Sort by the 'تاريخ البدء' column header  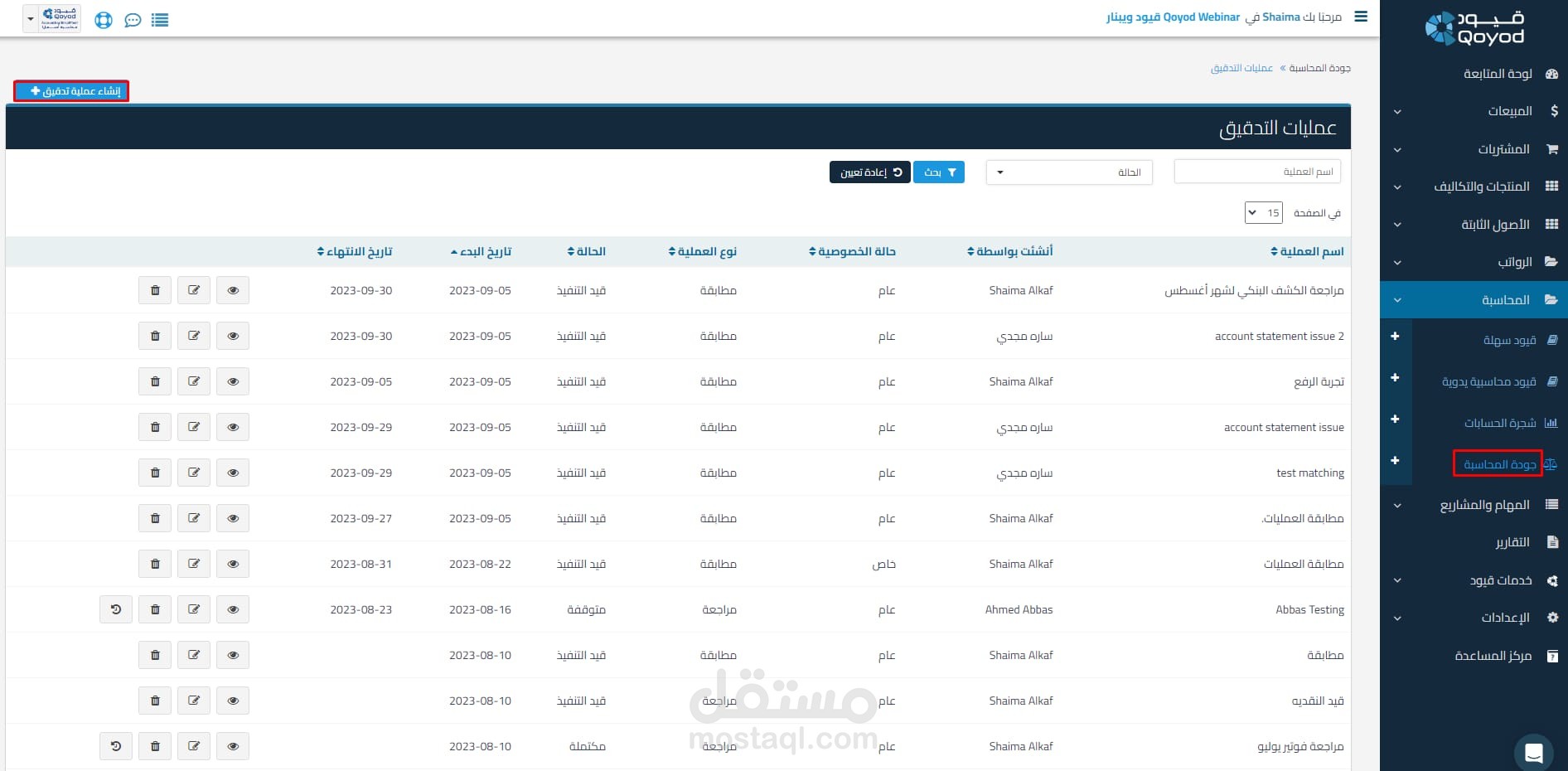click(x=481, y=251)
